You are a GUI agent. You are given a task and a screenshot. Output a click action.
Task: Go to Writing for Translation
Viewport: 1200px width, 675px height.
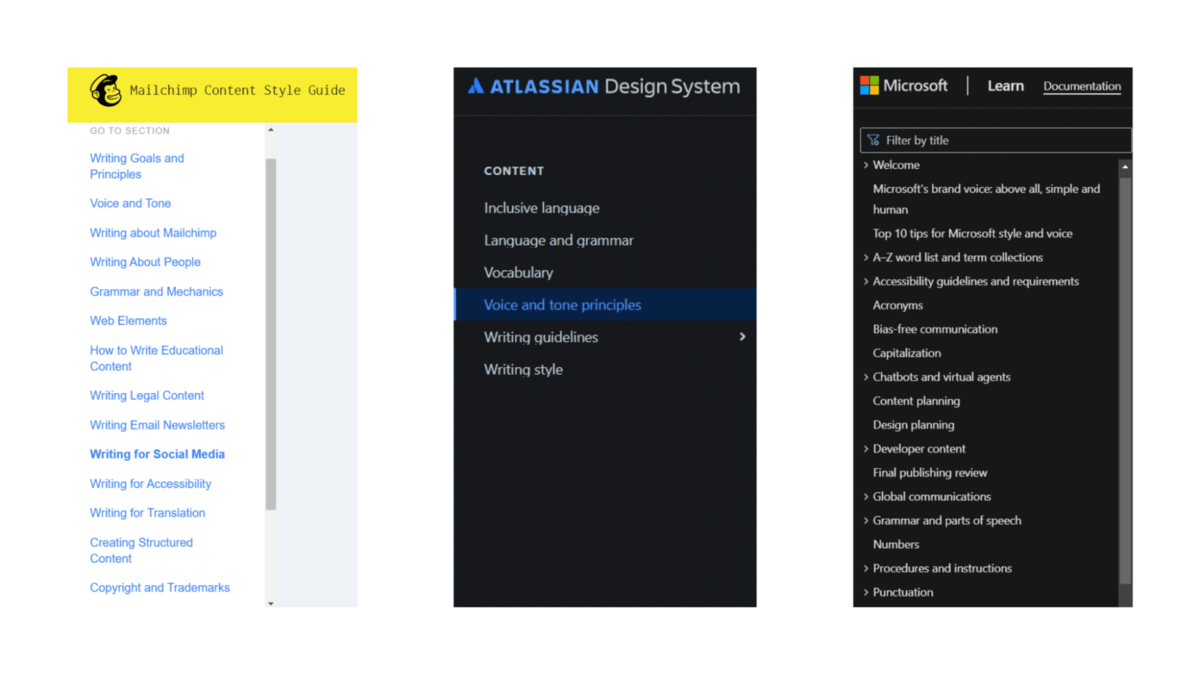click(147, 513)
